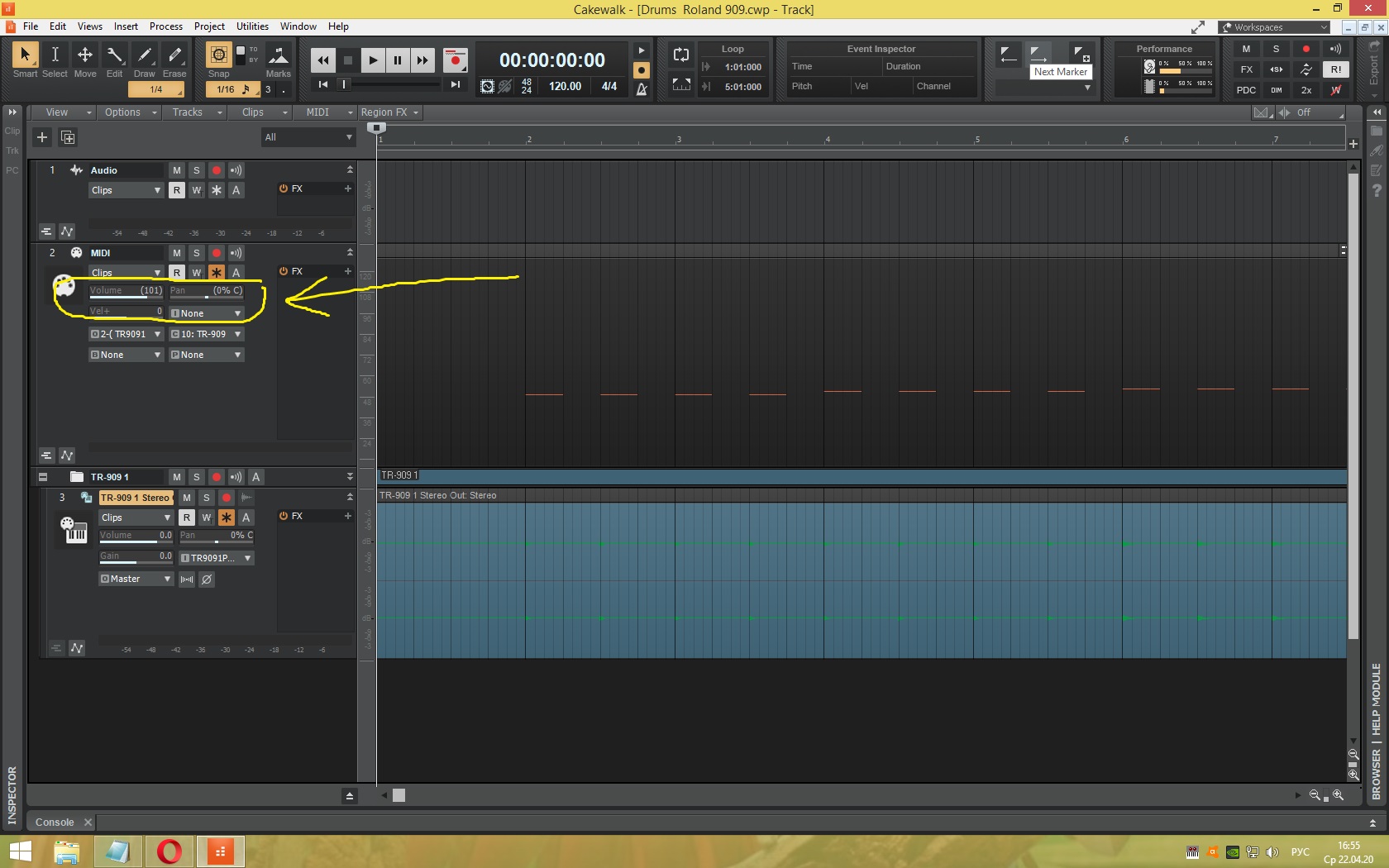The width and height of the screenshot is (1389, 868).
Task: Toggle input echo on Audio track
Action: pyautogui.click(x=236, y=170)
